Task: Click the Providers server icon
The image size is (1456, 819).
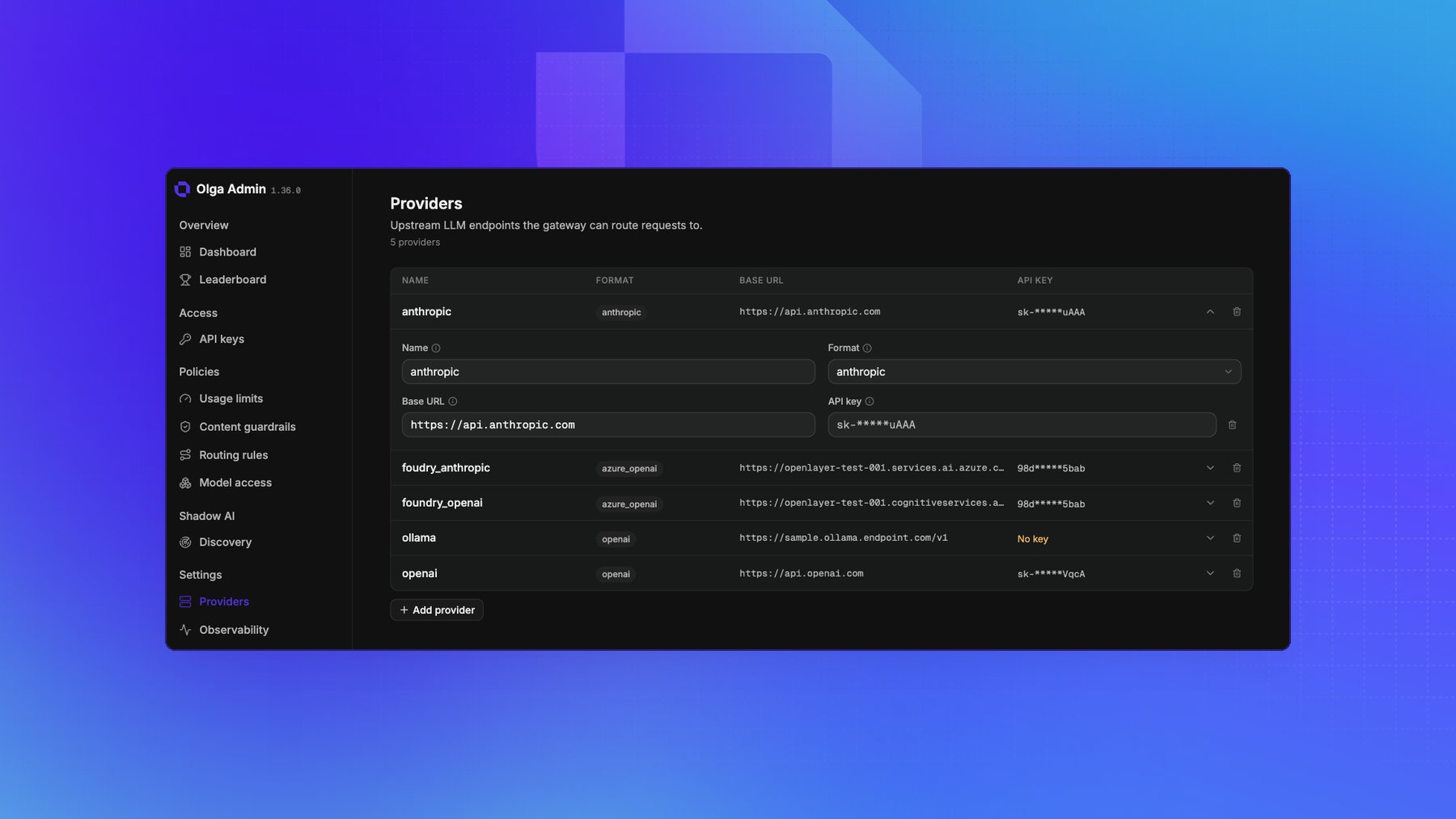Action: [x=185, y=602]
